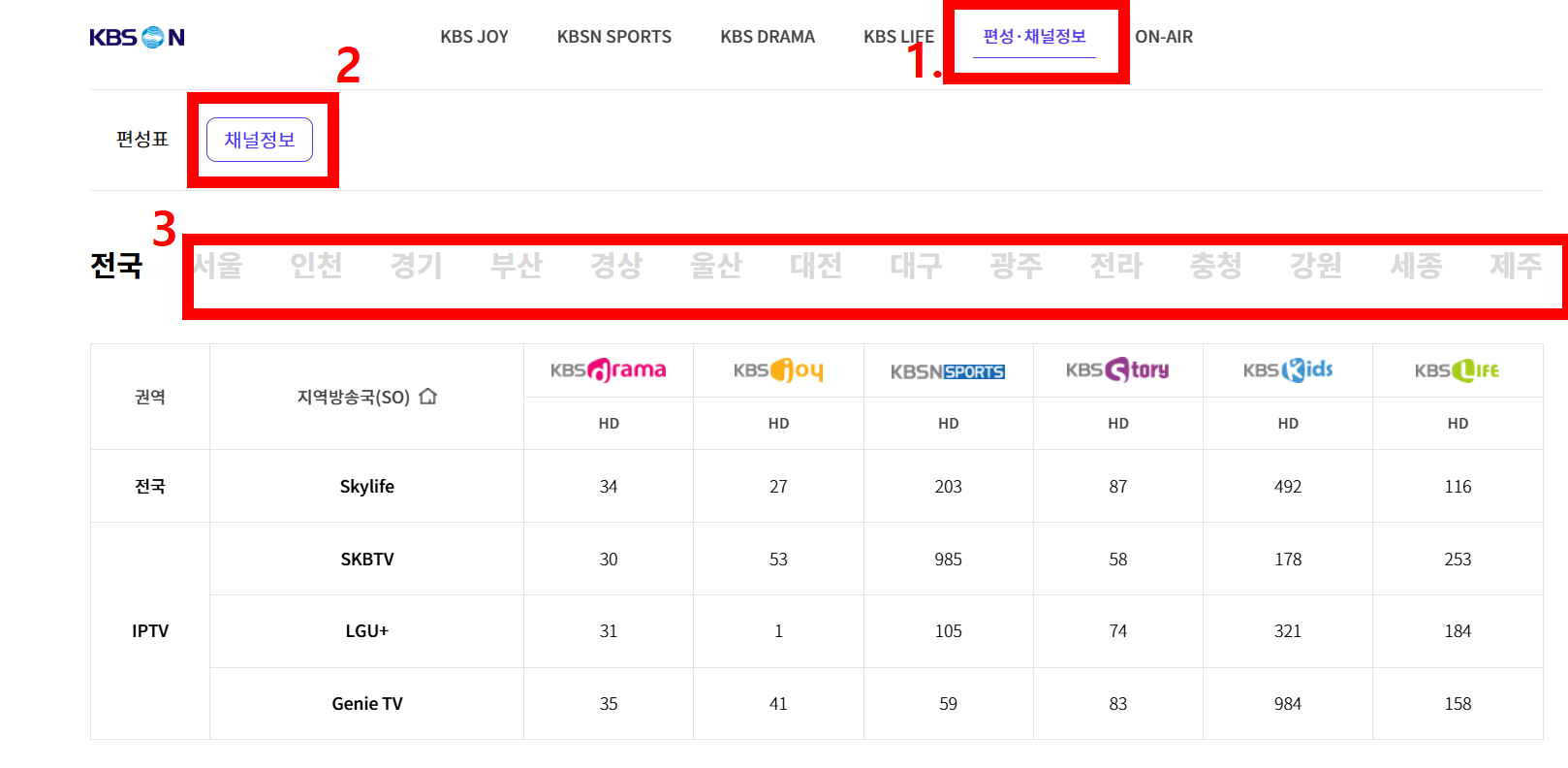Click the KBS N logo
The image size is (1568, 768).
coord(137,37)
